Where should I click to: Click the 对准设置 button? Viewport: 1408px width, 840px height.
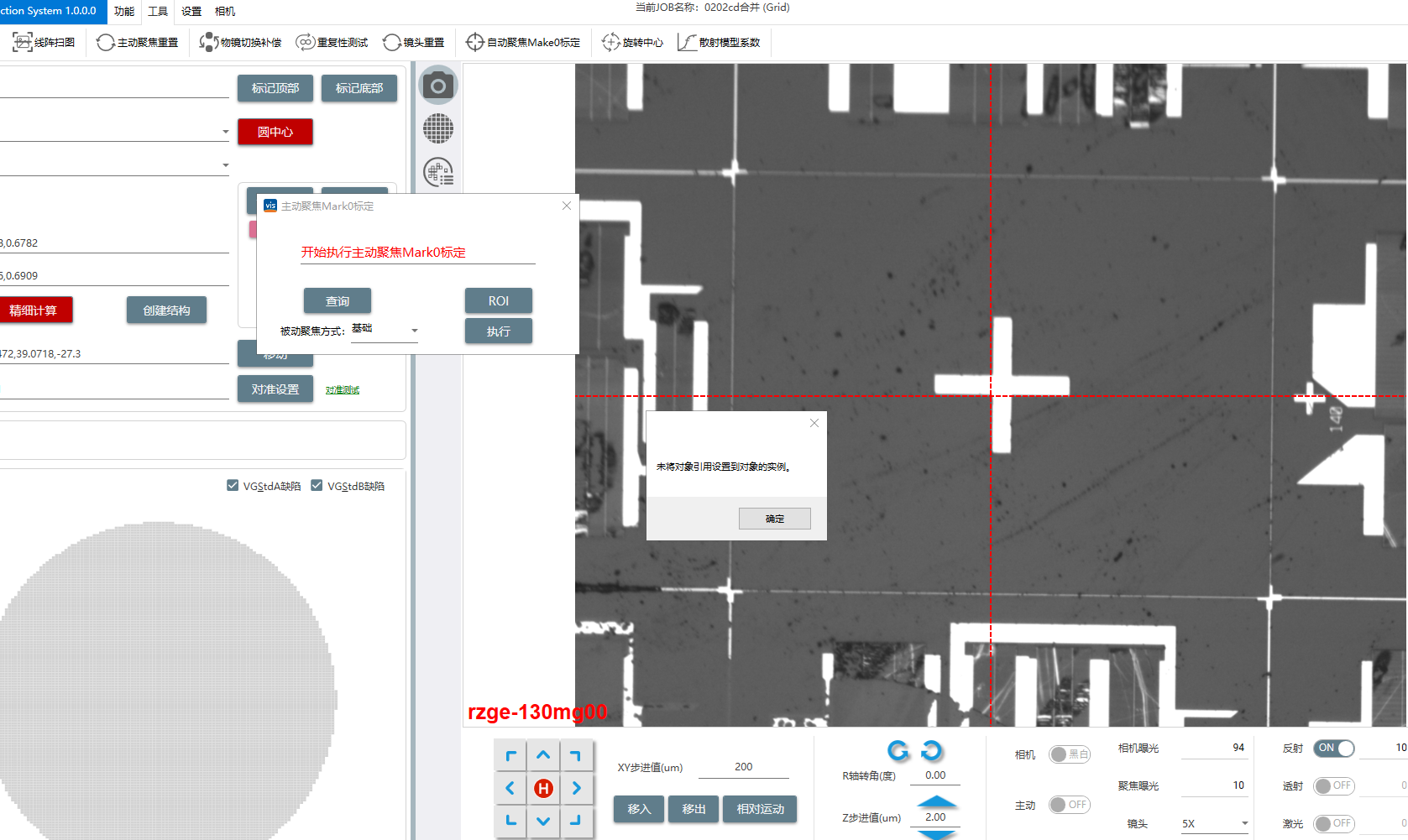coord(275,389)
